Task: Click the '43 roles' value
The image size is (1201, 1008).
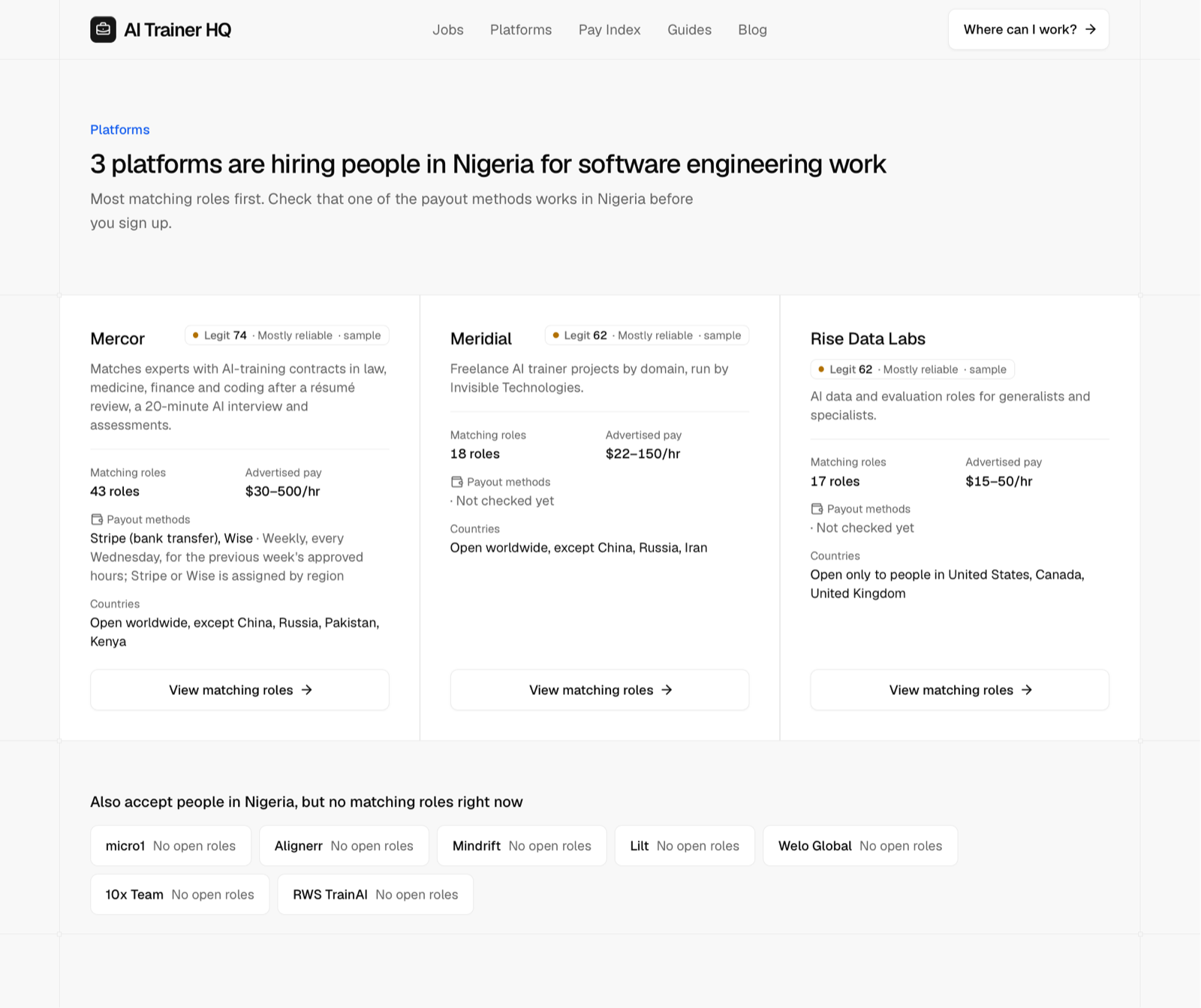Action: tap(115, 492)
